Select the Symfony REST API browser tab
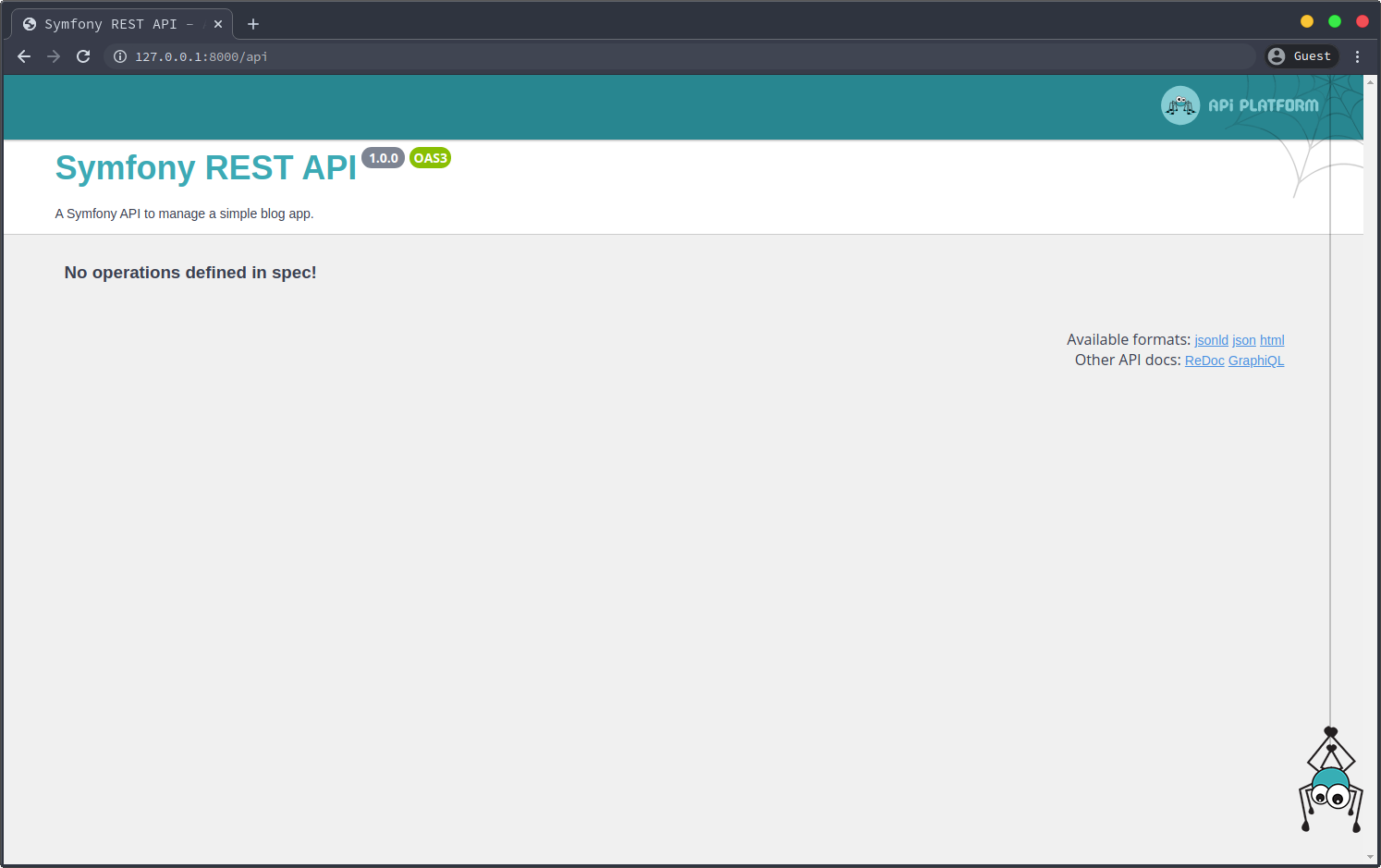The image size is (1381, 868). (x=111, y=24)
